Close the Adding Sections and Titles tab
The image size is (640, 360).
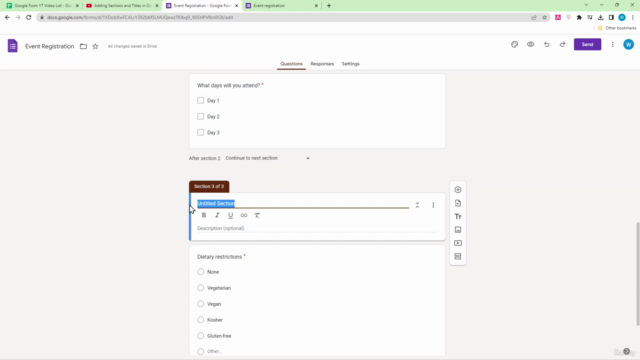click(x=157, y=6)
